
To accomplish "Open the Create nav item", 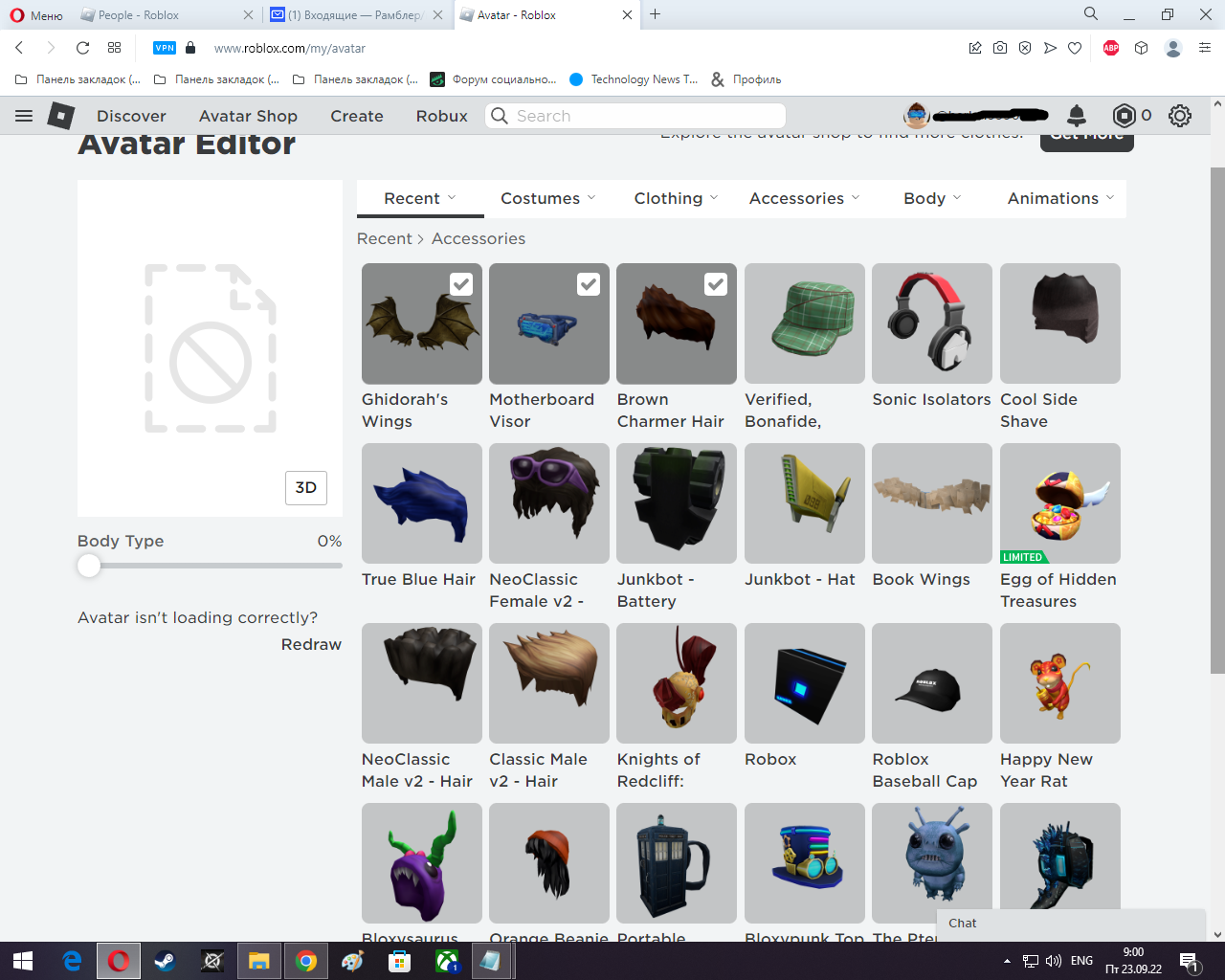I will click(357, 116).
